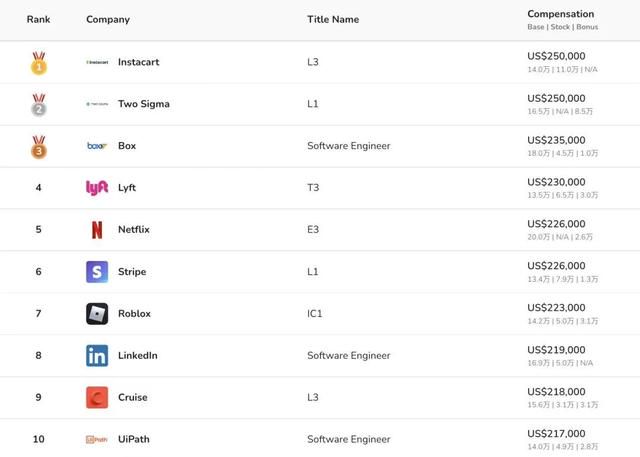Click the US$235,000 compensation value
This screenshot has height=457, width=640.
click(x=556, y=140)
